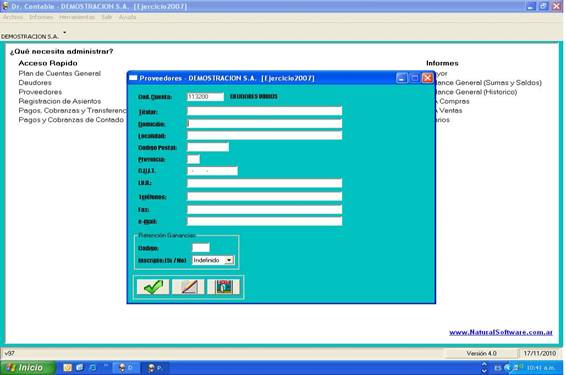Viewport: 566px width, 375px height.
Task: Click the e-mail input field
Action: pyautogui.click(x=265, y=221)
